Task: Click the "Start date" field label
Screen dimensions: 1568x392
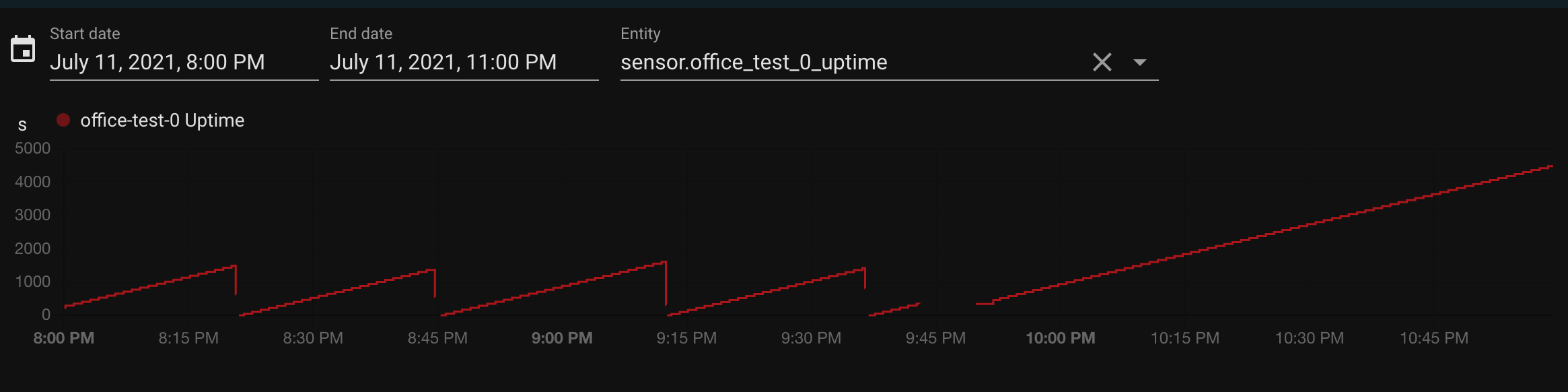Action: pyautogui.click(x=85, y=34)
